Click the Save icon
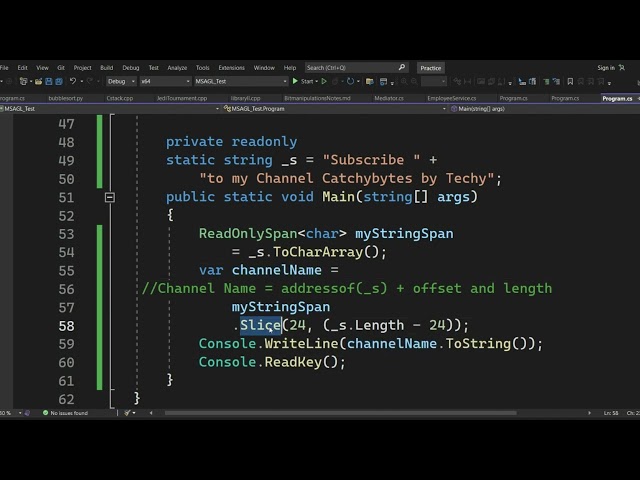The image size is (640, 480). [x=49, y=82]
